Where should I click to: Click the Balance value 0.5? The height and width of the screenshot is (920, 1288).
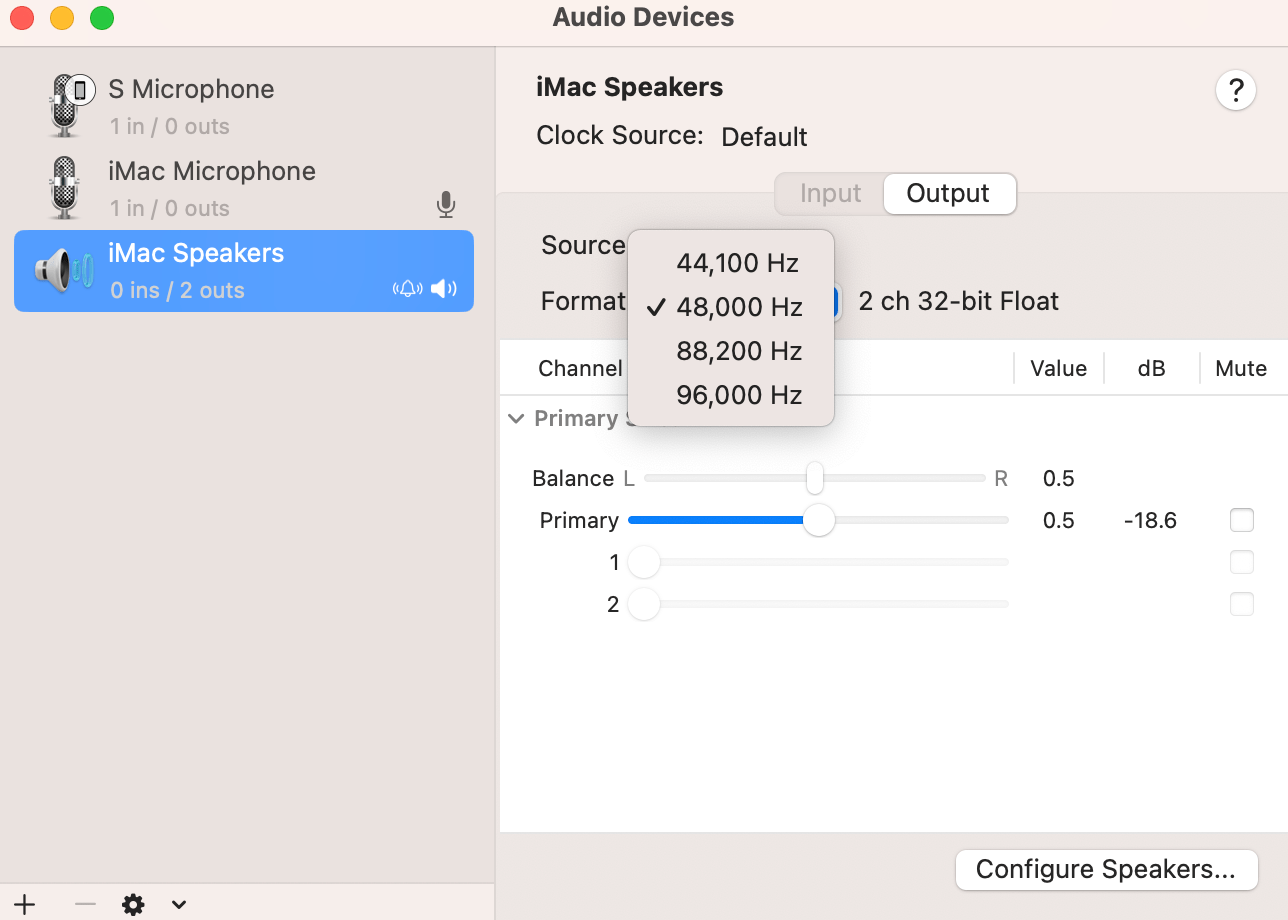coord(1058,478)
